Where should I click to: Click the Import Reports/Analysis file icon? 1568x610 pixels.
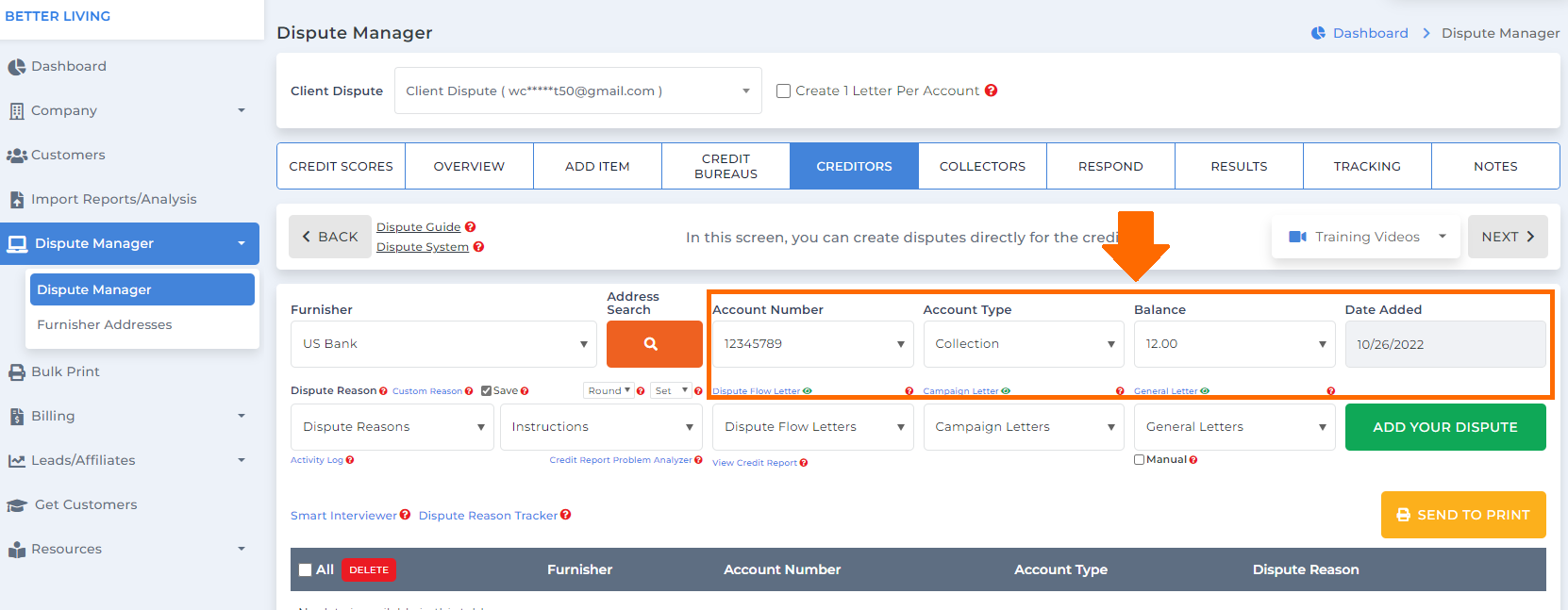click(x=16, y=200)
